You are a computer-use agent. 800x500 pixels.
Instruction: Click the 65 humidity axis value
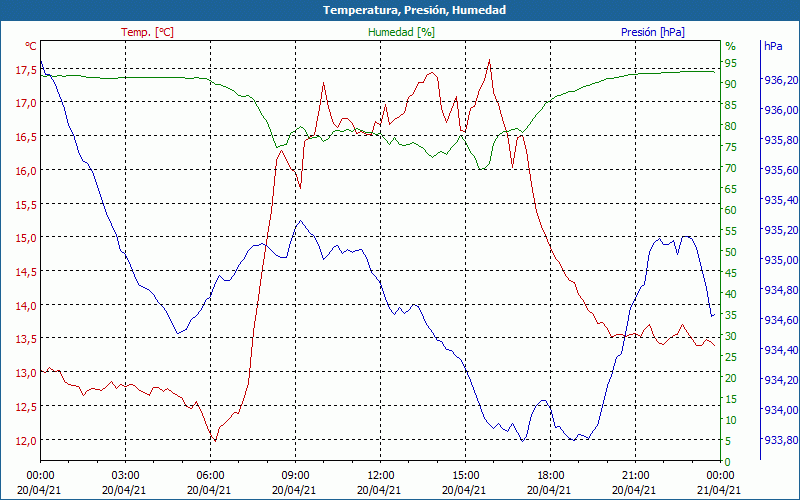click(x=731, y=189)
